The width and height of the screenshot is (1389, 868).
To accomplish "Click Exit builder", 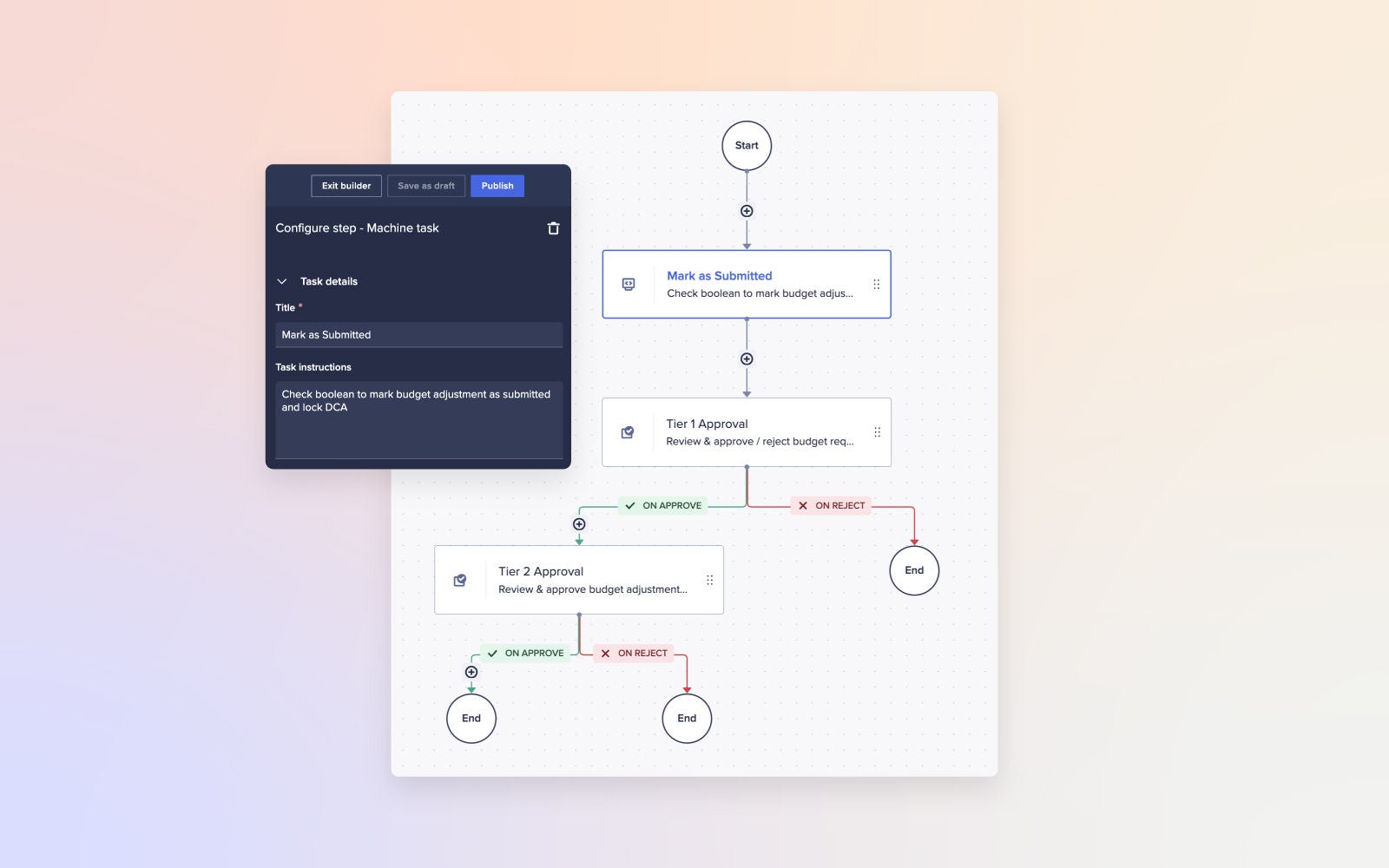I will pos(346,186).
